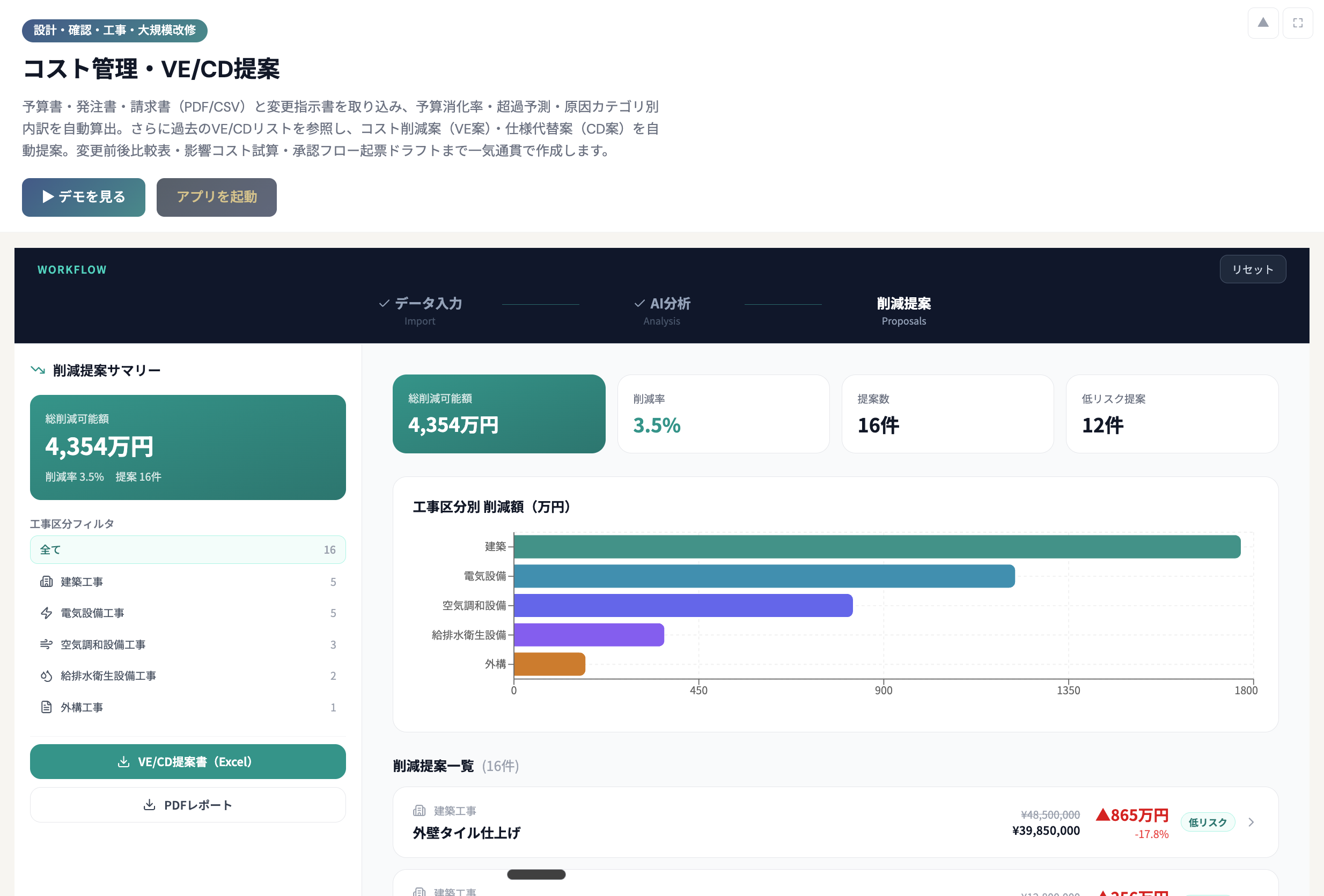Image resolution: width=1324 pixels, height=896 pixels.
Task: Click the デモを見る button
Action: [84, 197]
